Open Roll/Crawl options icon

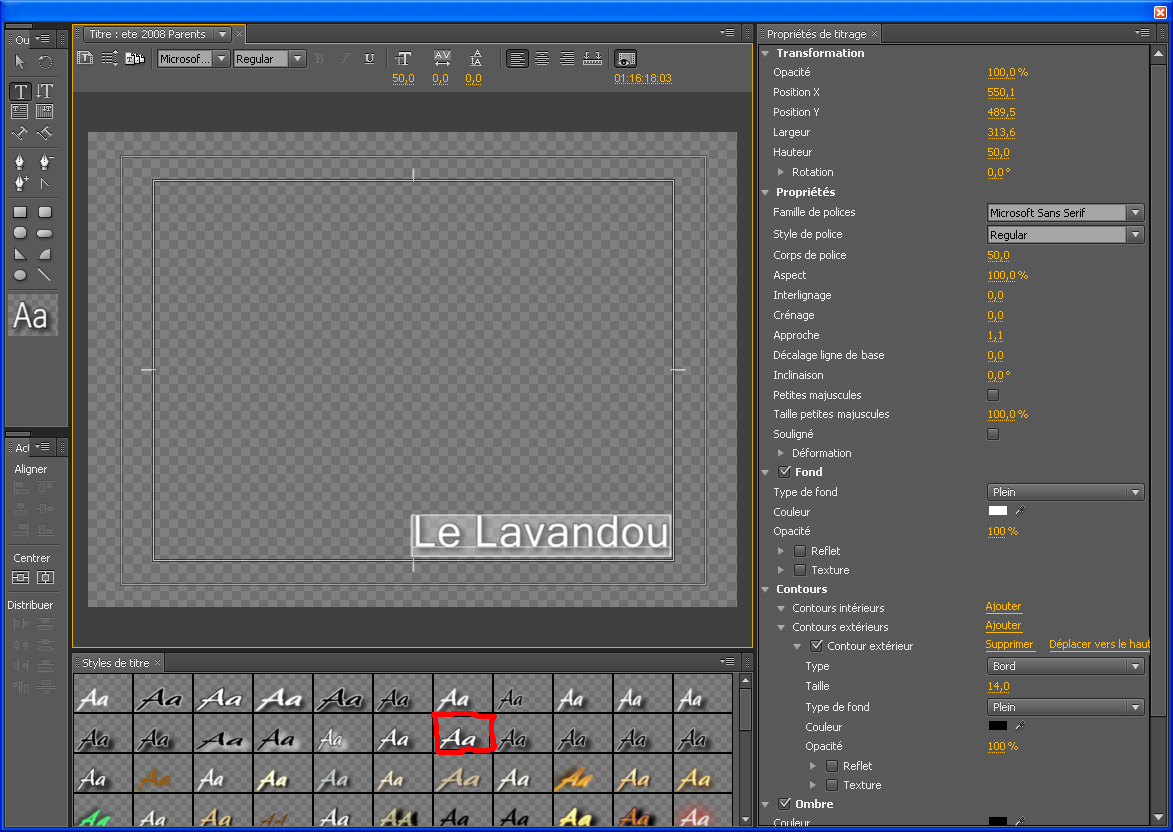110,58
